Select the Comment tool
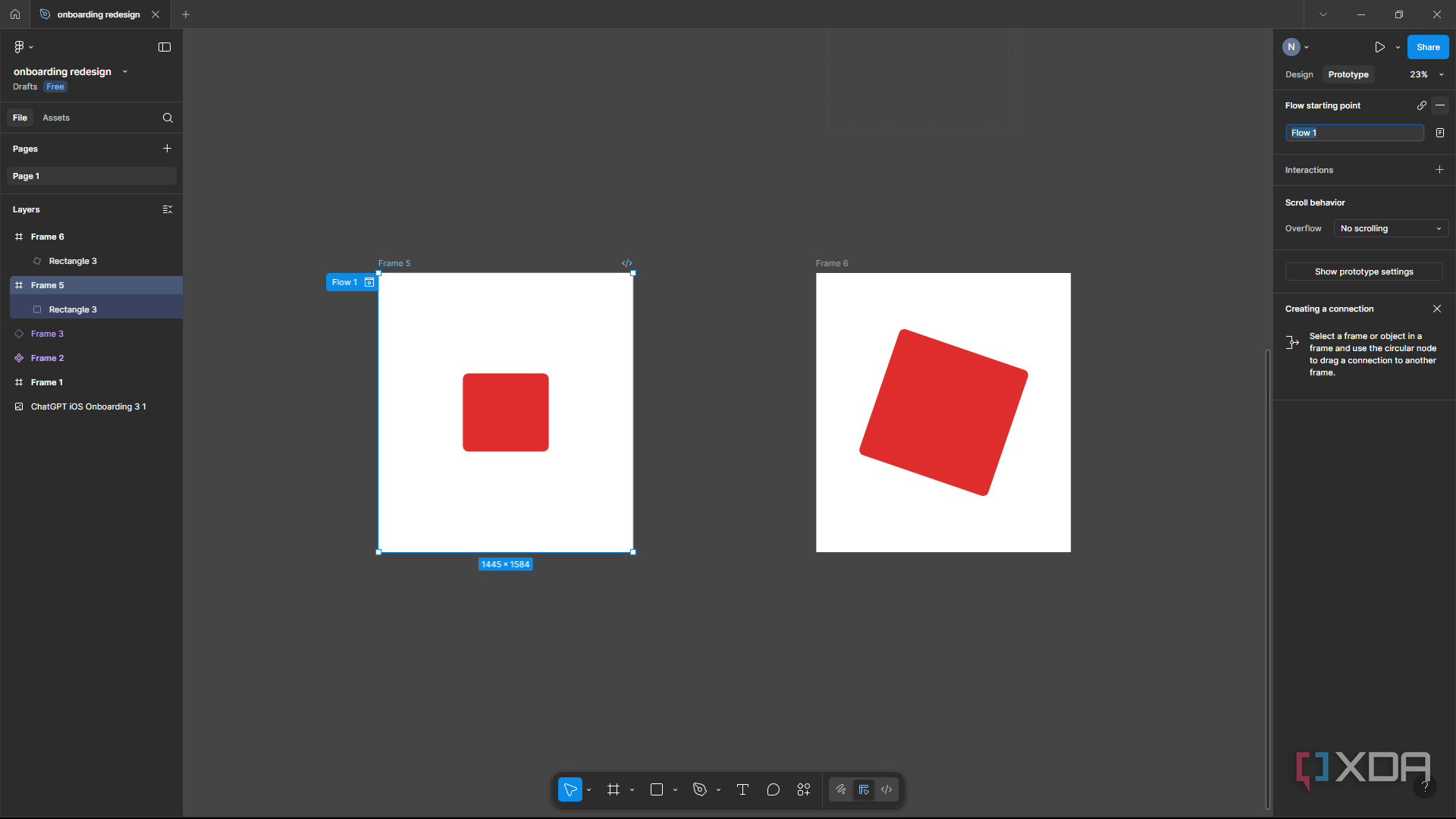Image resolution: width=1456 pixels, height=819 pixels. [773, 789]
